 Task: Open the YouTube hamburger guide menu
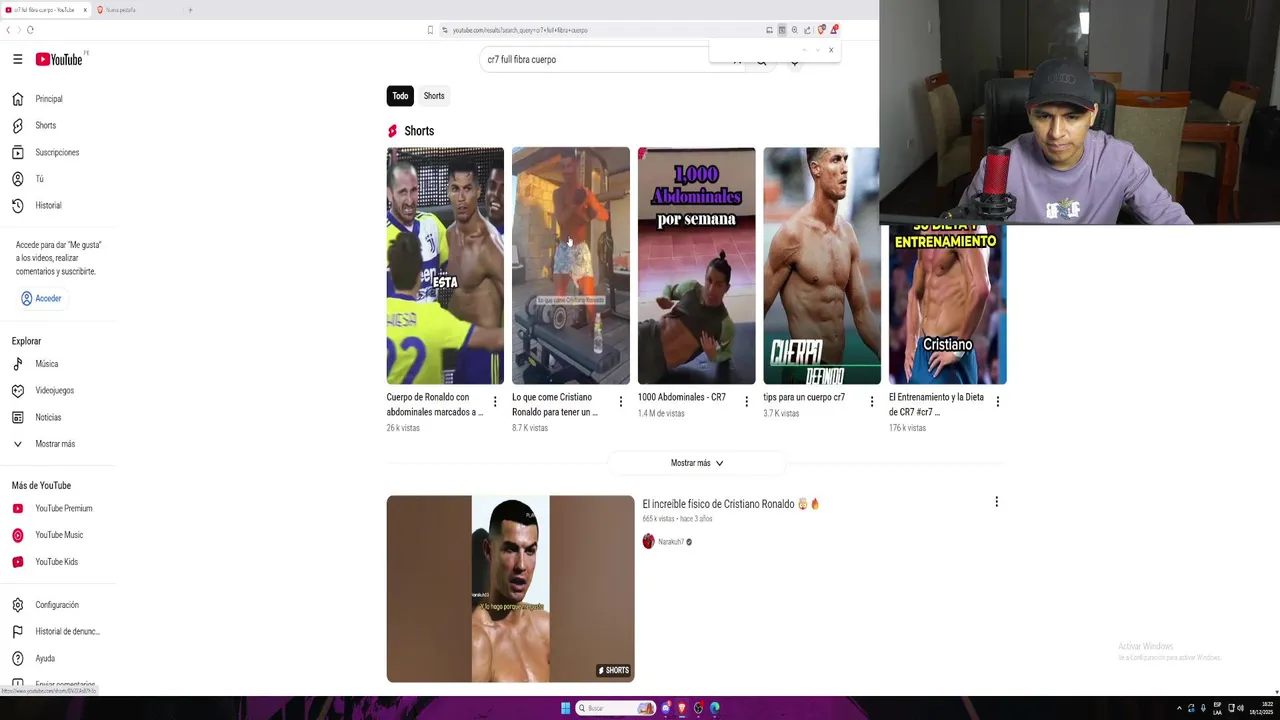click(17, 59)
